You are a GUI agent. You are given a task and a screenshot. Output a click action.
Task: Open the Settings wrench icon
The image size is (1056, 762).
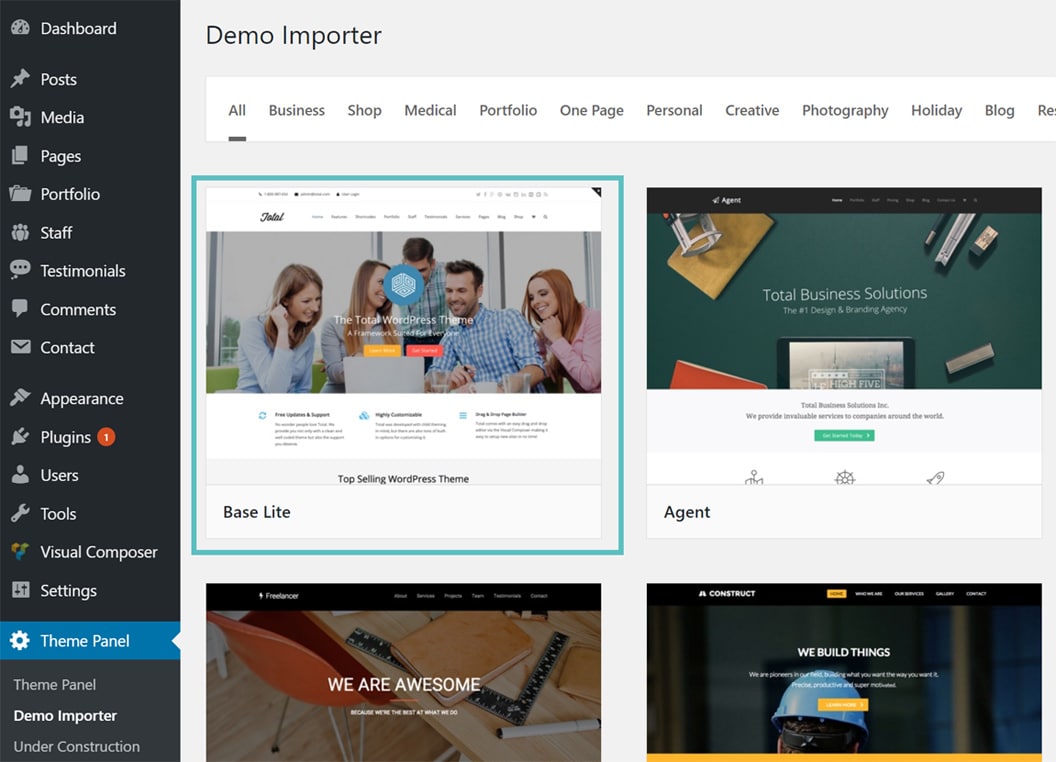[x=22, y=590]
